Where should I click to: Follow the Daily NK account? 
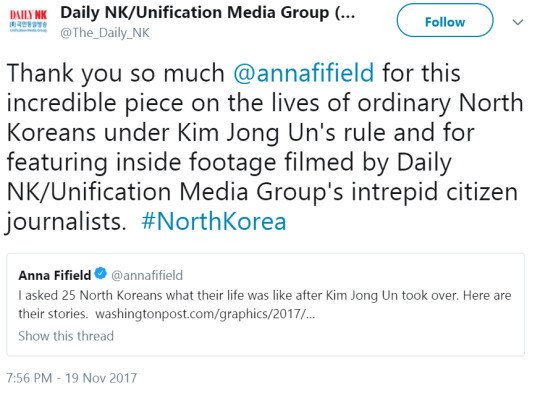pyautogui.click(x=445, y=20)
